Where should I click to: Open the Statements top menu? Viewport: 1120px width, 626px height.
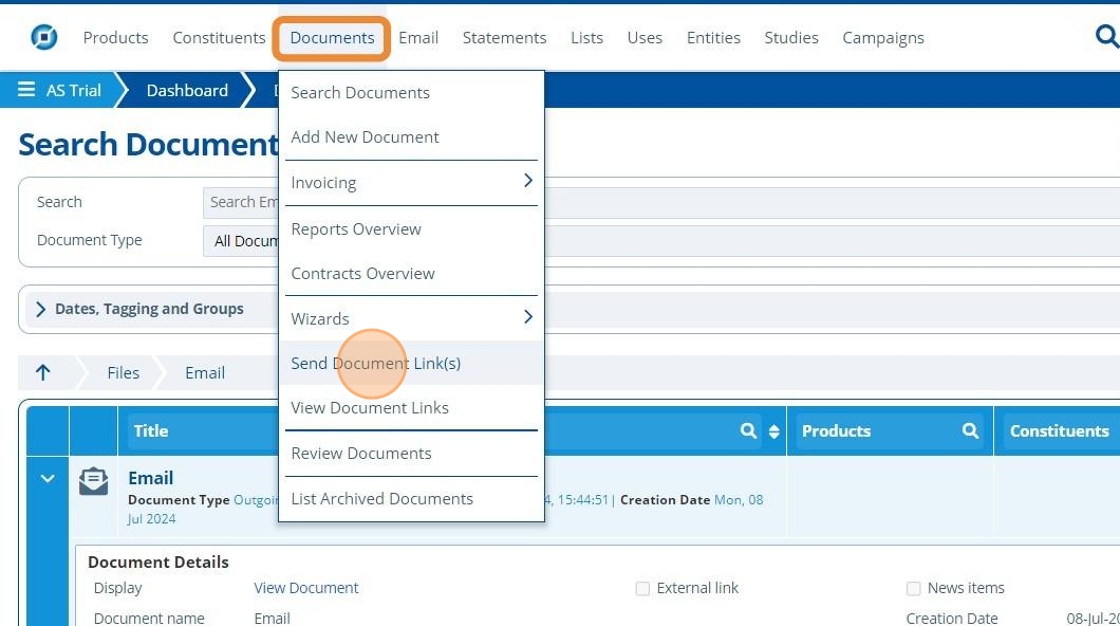tap(504, 38)
